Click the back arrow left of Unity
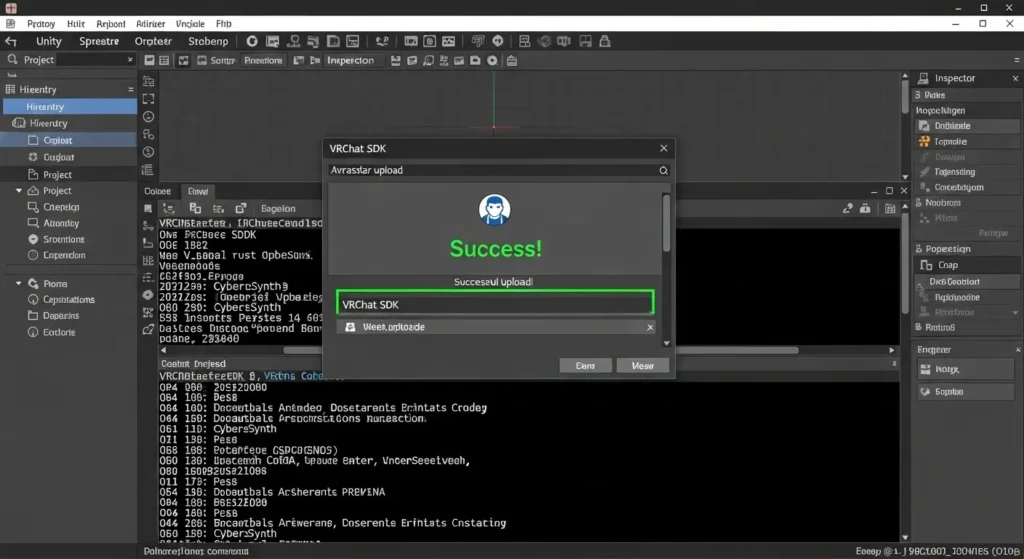Viewport: 1024px width, 559px height. [10, 41]
